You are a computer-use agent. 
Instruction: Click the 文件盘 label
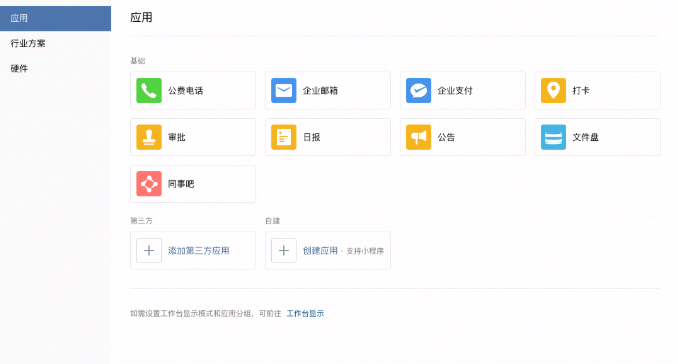coord(585,137)
